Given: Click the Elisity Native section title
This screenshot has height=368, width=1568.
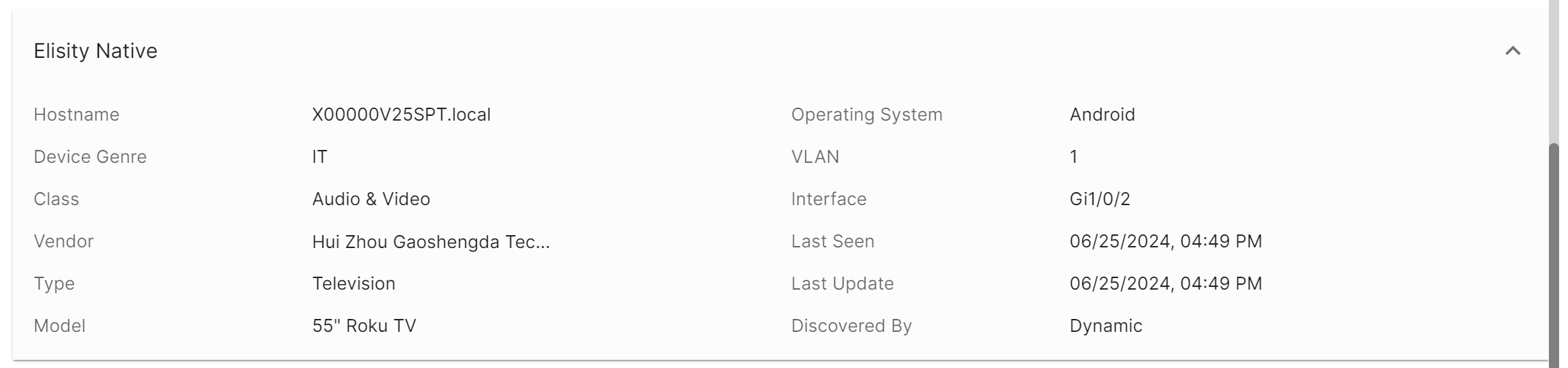Looking at the screenshot, I should point(96,51).
